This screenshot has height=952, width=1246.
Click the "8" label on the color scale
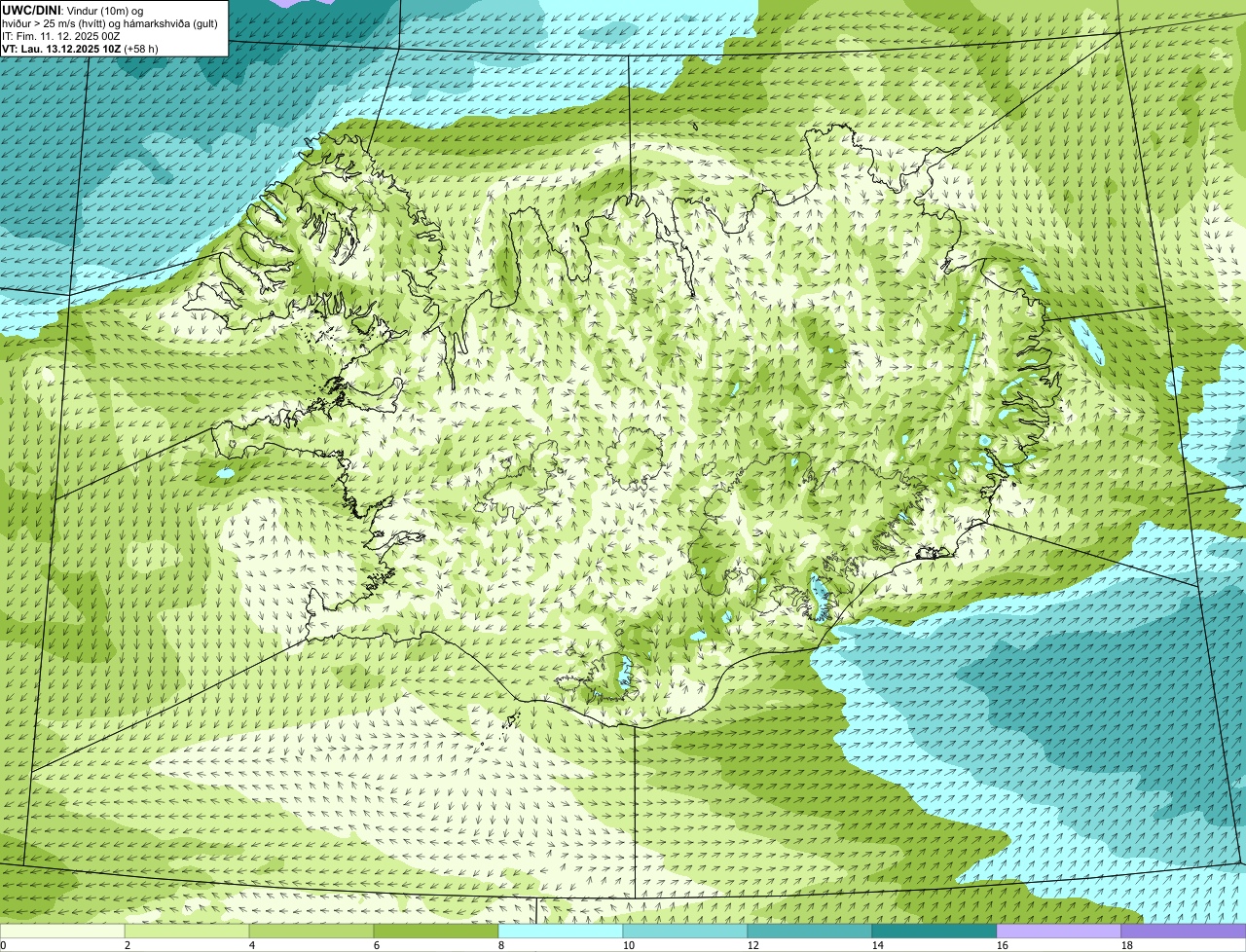[501, 945]
